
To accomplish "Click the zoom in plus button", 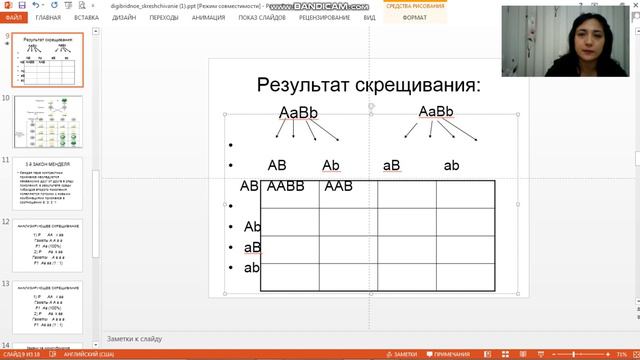I will 608,354.
